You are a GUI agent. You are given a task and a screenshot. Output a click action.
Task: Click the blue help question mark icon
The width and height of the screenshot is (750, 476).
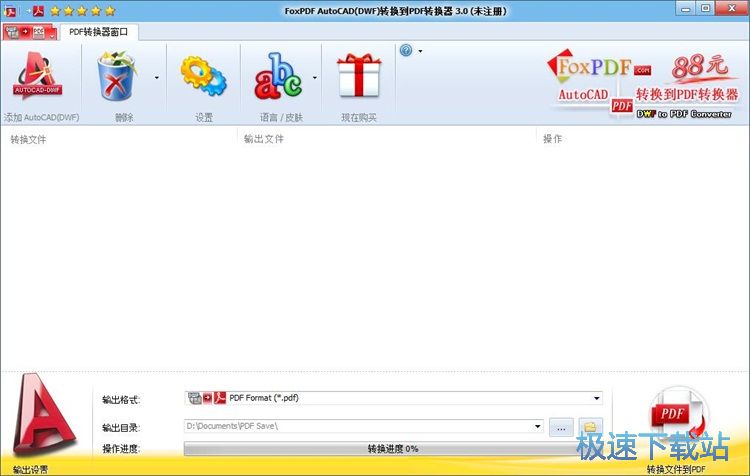point(406,50)
